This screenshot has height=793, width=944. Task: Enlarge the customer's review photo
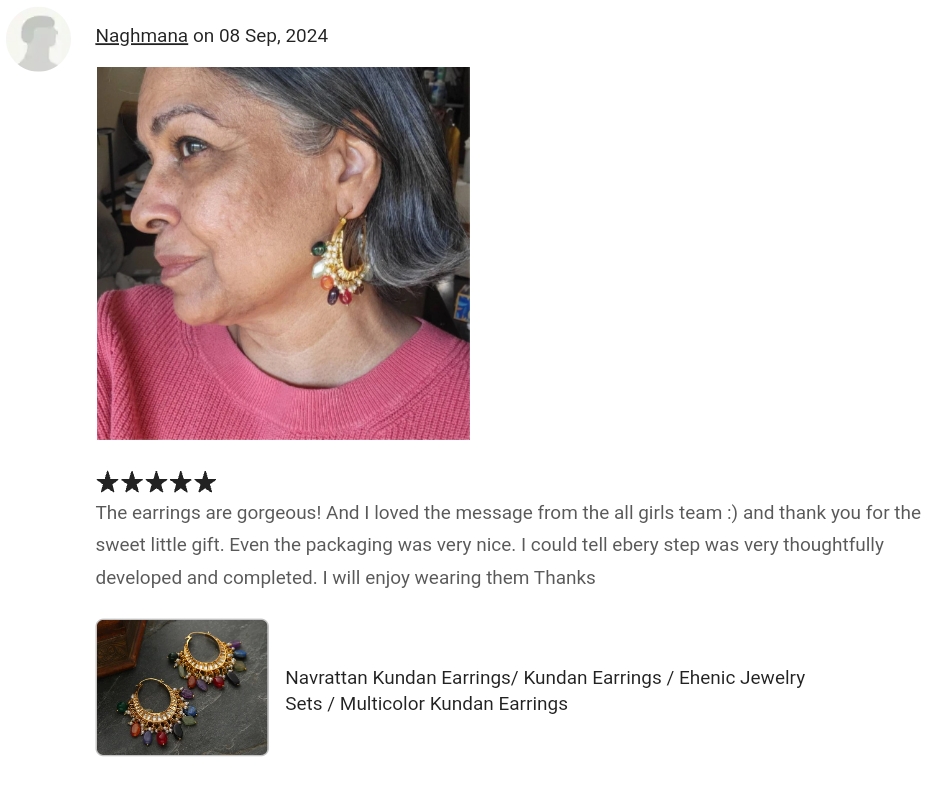[x=283, y=253]
